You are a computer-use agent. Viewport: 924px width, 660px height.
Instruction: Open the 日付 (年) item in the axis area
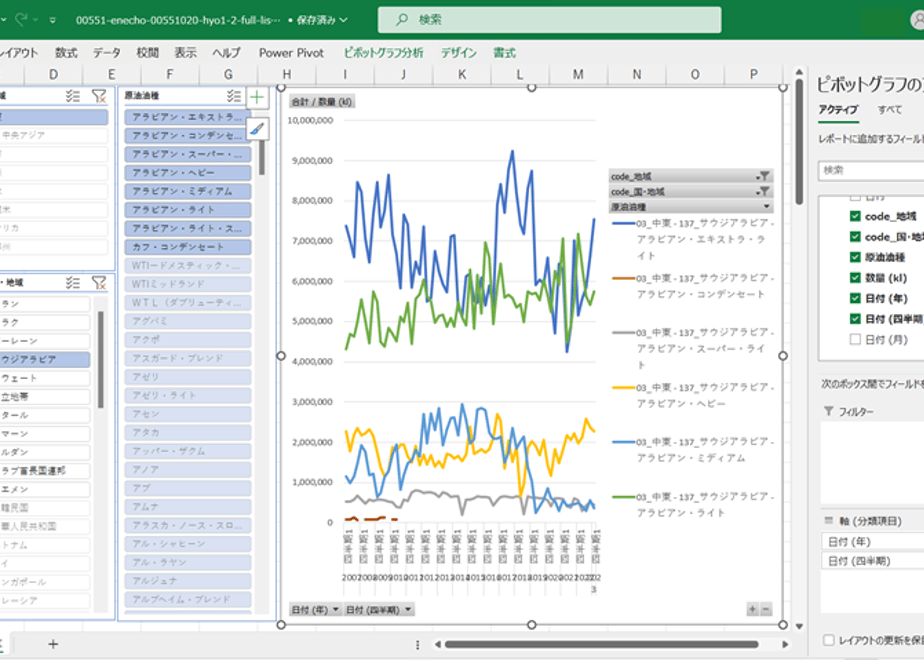point(872,541)
